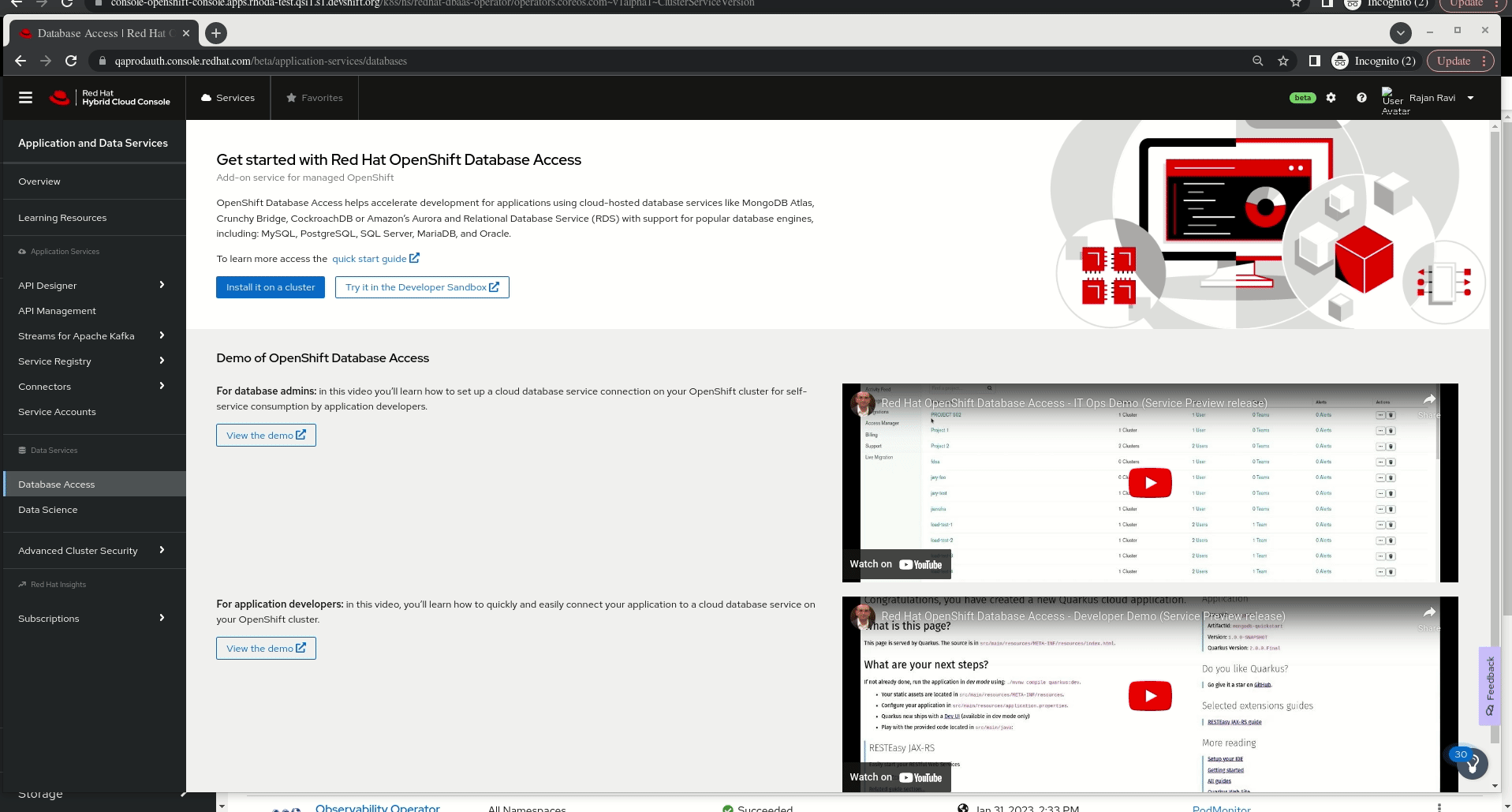Click the scrollbar down arrow

(x=1495, y=786)
